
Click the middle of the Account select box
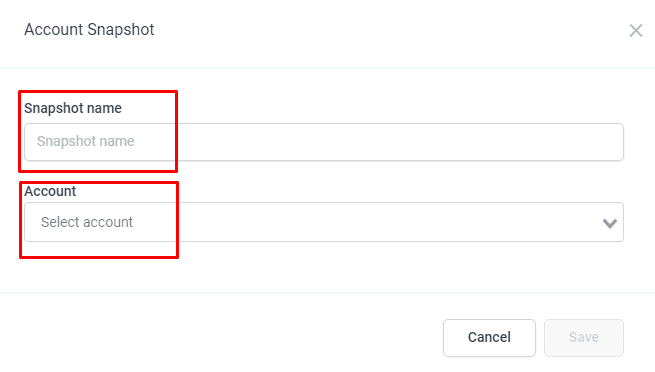pyautogui.click(x=324, y=222)
